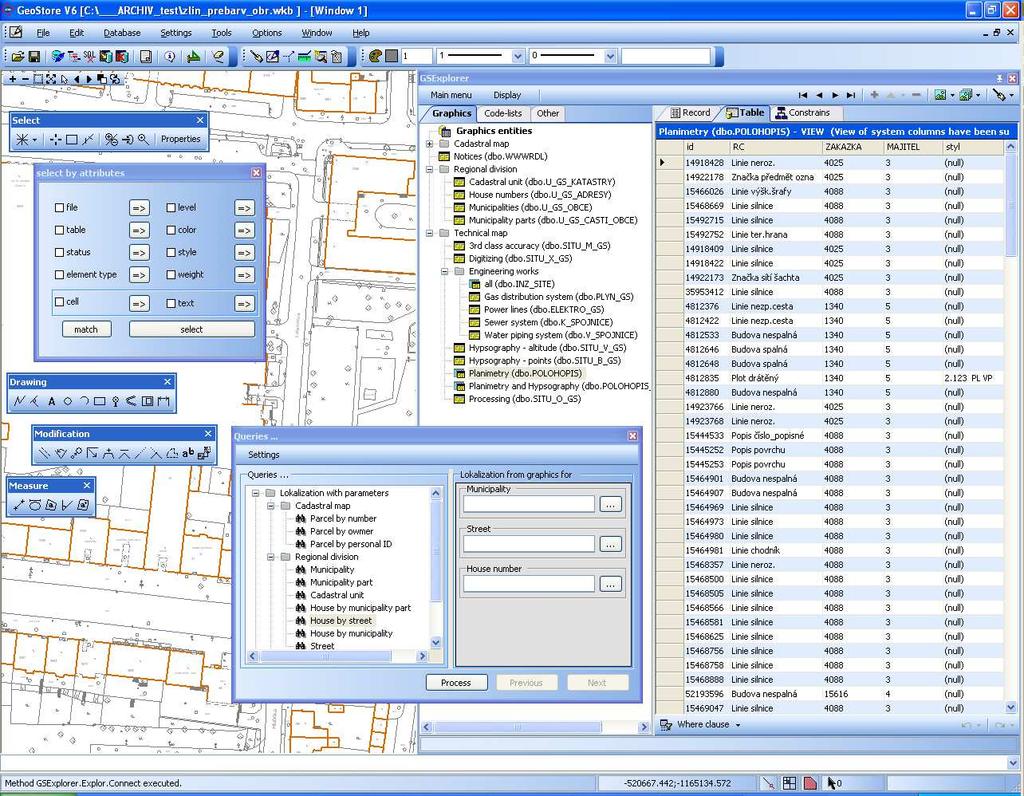Viewport: 1024px width, 796px height.
Task: Collapse 'Lokalization with parameters' query node
Action: tap(255, 493)
